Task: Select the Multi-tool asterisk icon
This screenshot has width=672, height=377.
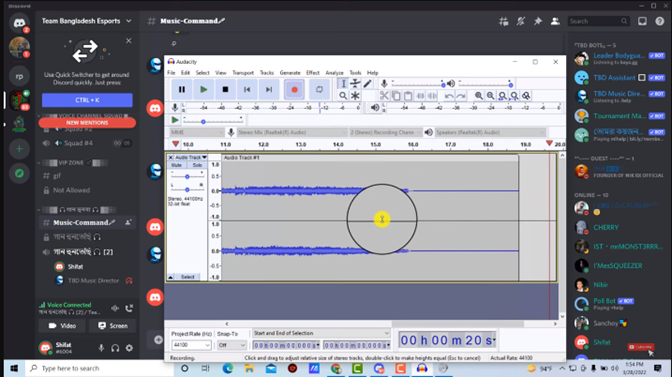Action: coord(355,96)
